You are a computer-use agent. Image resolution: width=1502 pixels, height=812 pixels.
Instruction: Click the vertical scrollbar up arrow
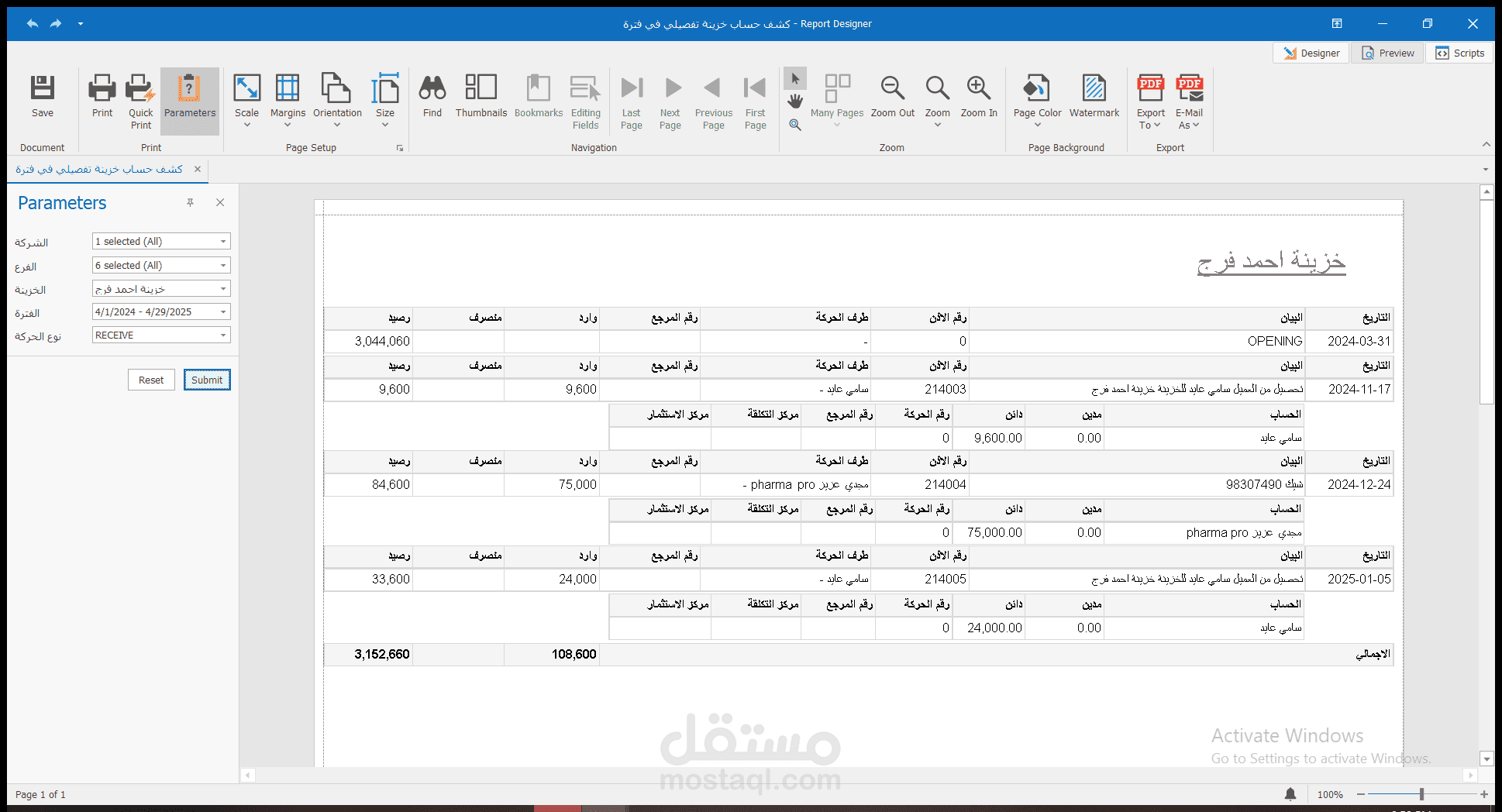(x=1486, y=192)
